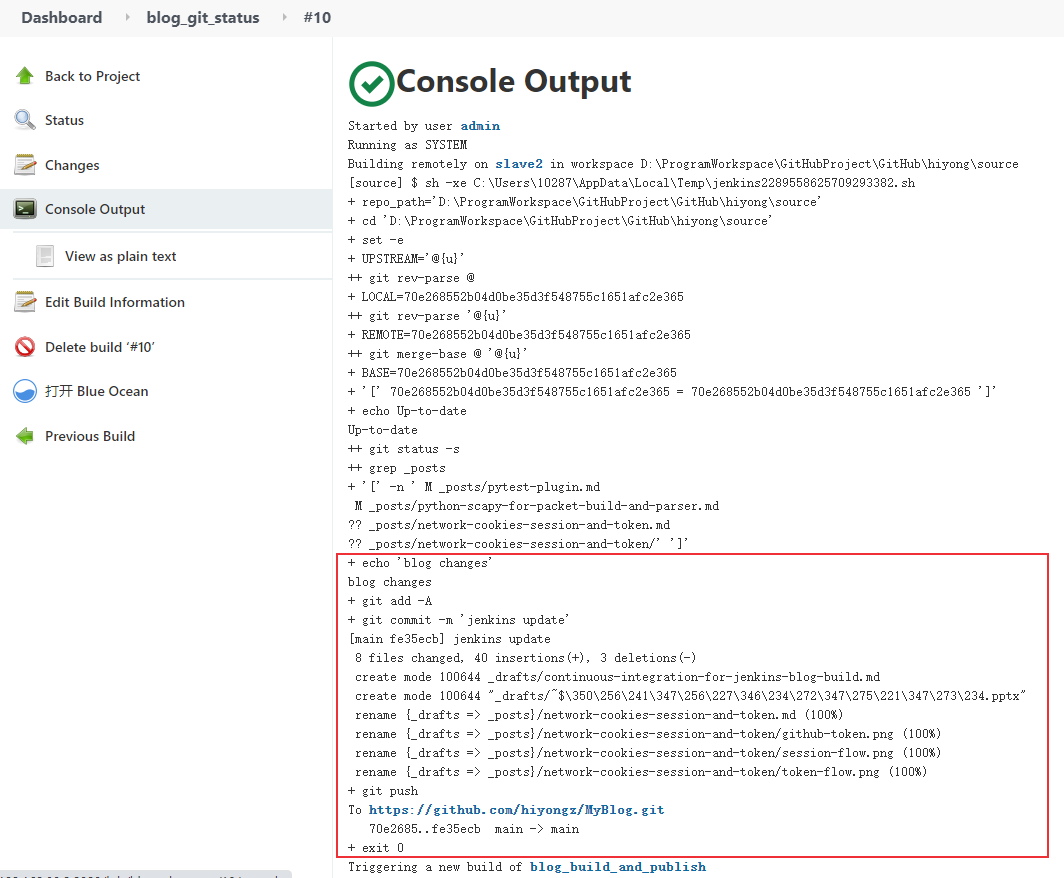Image resolution: width=1064 pixels, height=878 pixels.
Task: Click the '8 files changed' summary line
Action: click(525, 657)
